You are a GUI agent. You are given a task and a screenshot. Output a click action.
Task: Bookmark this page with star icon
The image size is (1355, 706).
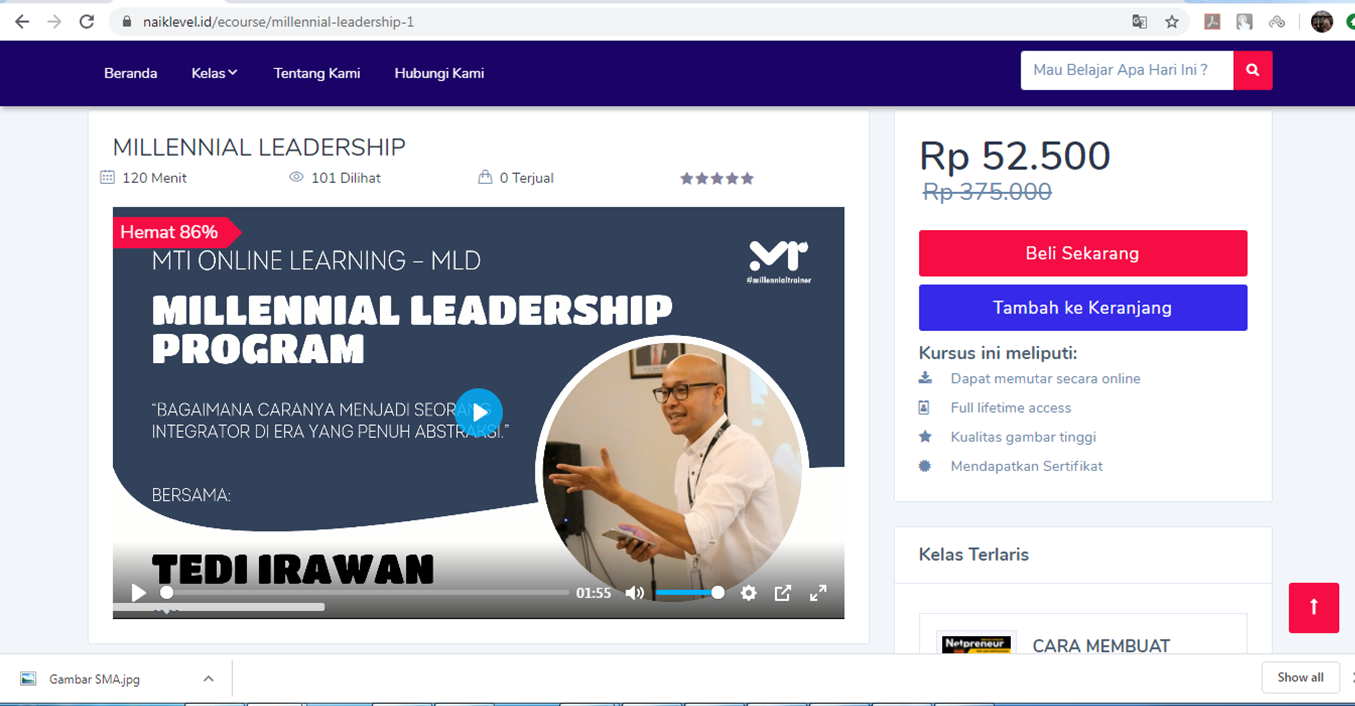[x=1172, y=21]
